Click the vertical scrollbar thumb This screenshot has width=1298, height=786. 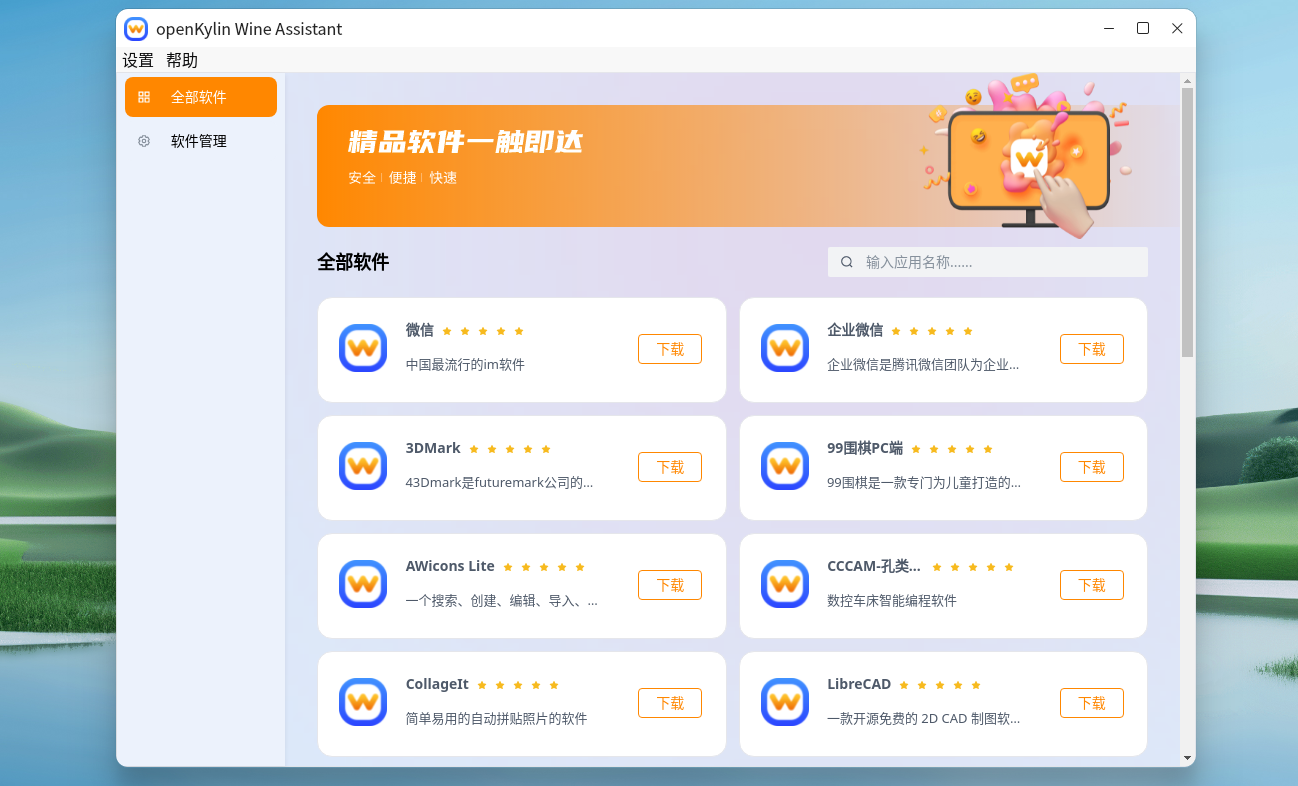tap(1187, 222)
